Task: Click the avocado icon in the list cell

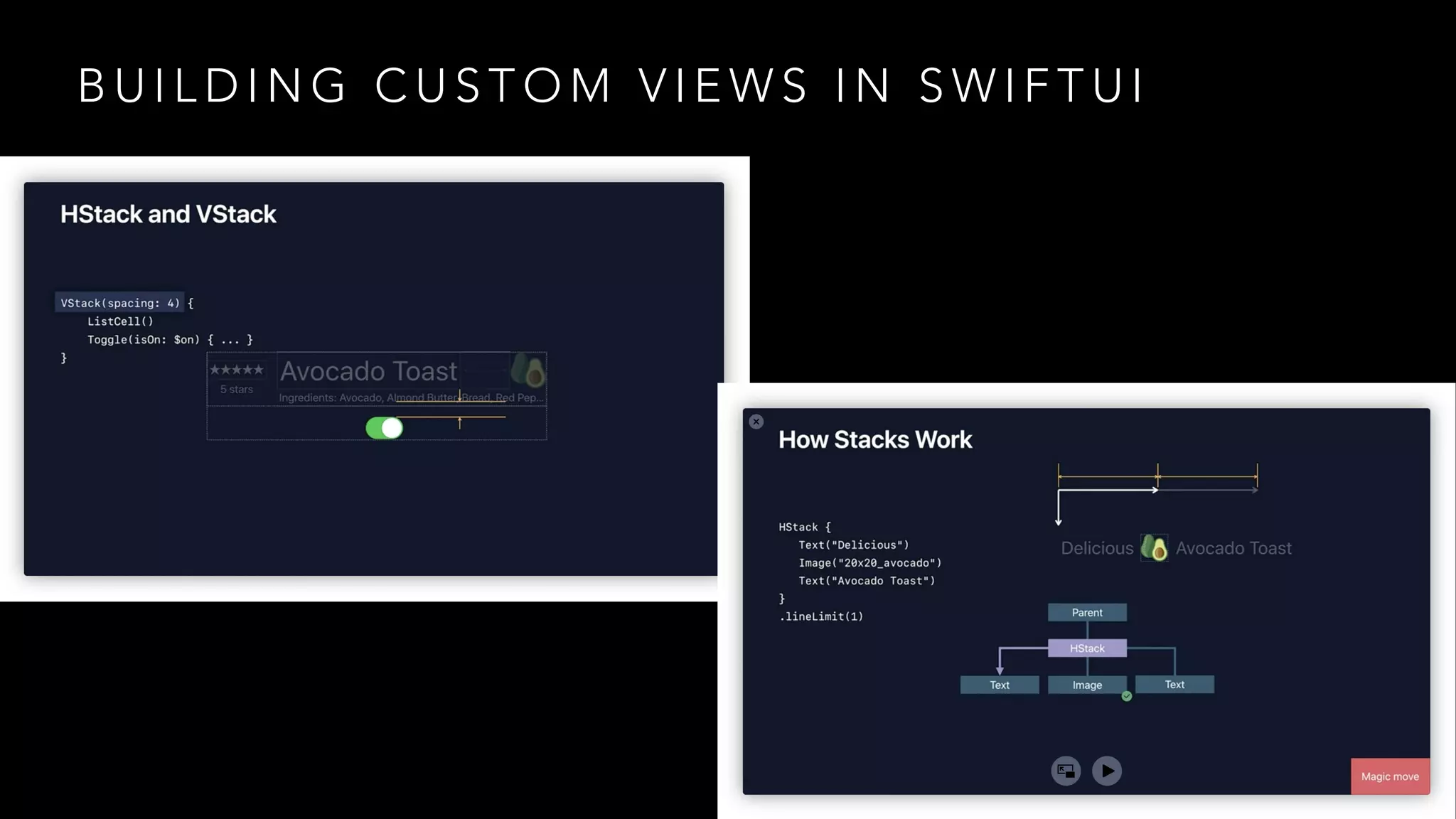Action: tap(528, 370)
